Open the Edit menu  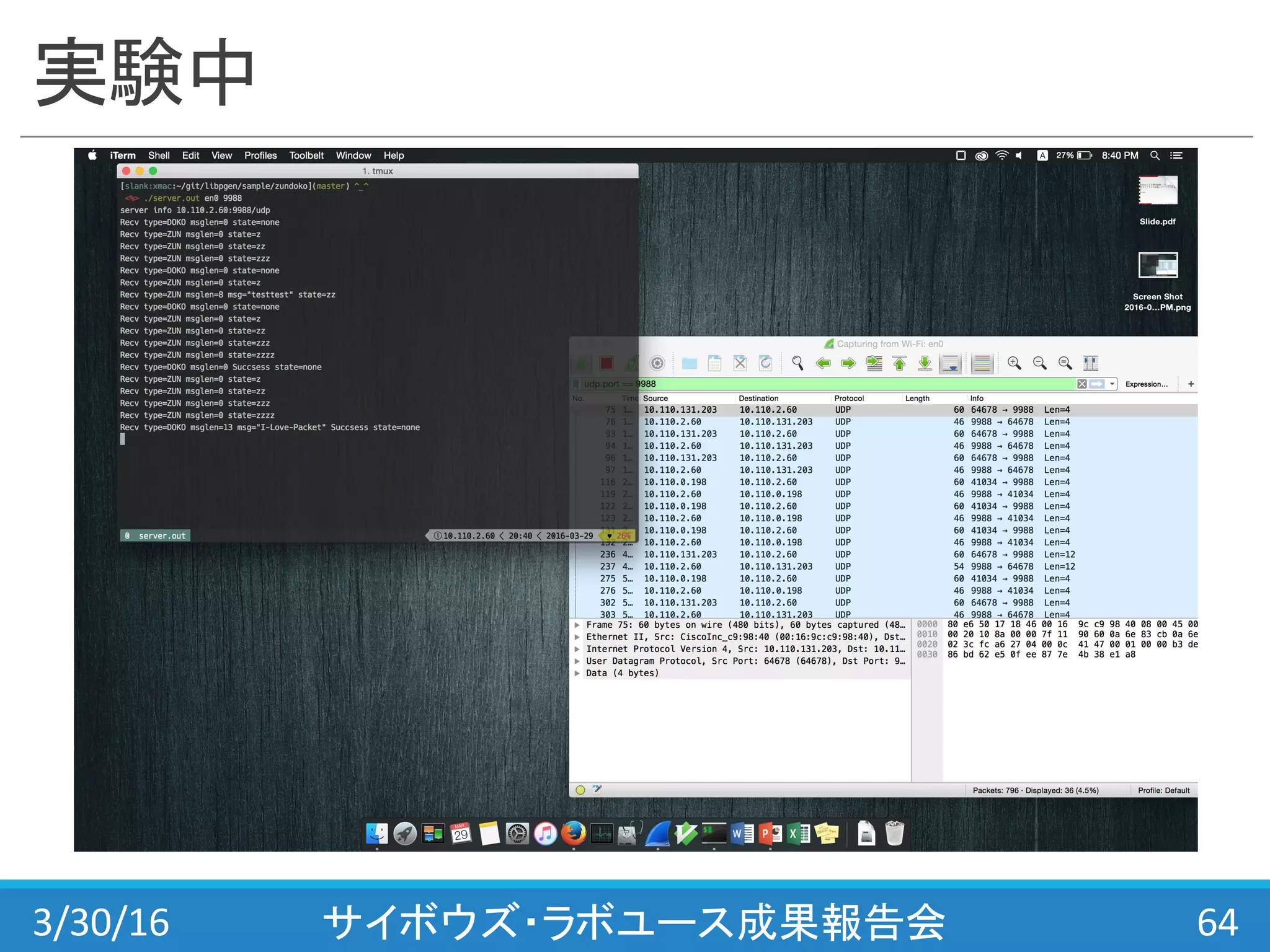[190, 156]
